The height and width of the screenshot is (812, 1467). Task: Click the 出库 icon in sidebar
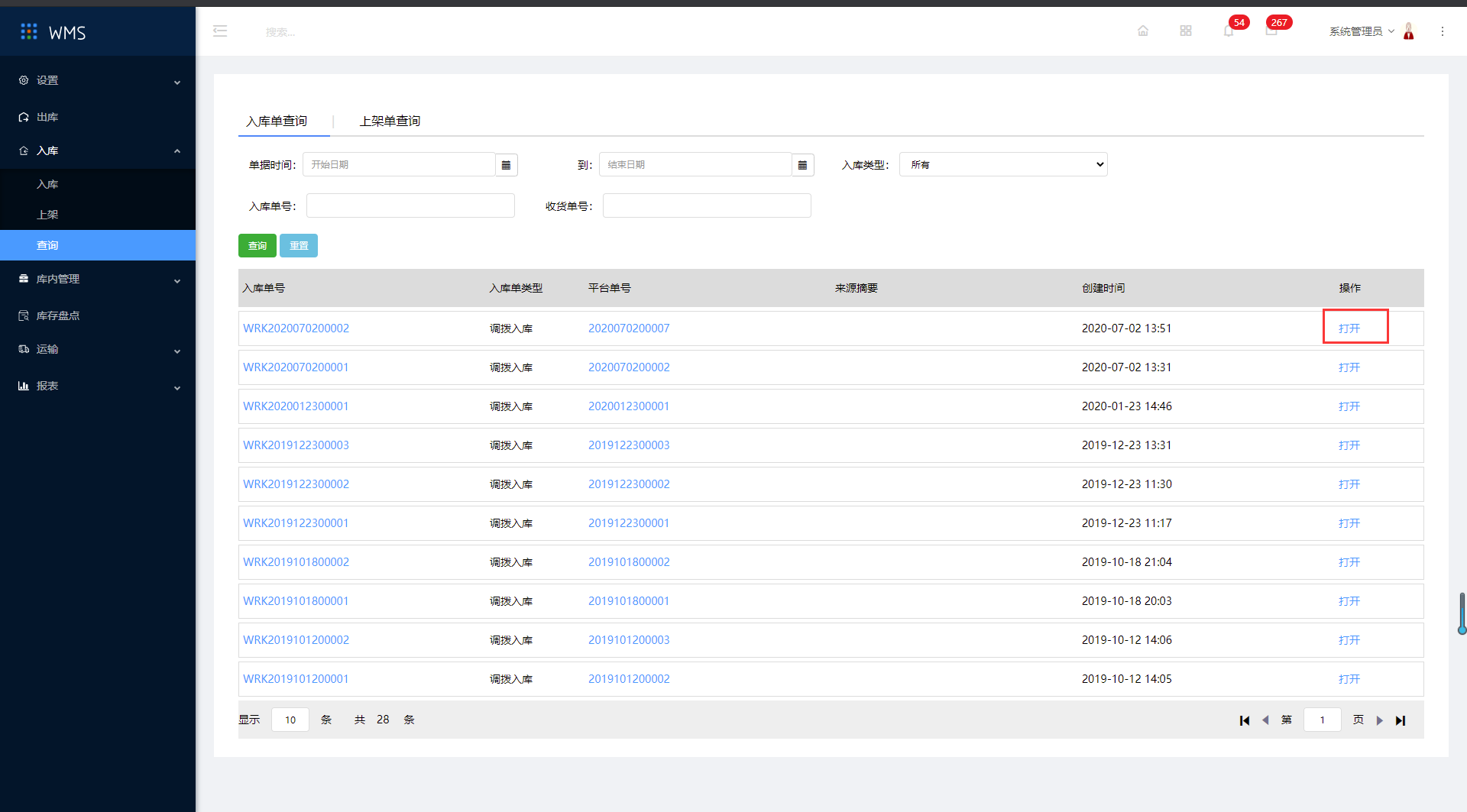click(24, 117)
